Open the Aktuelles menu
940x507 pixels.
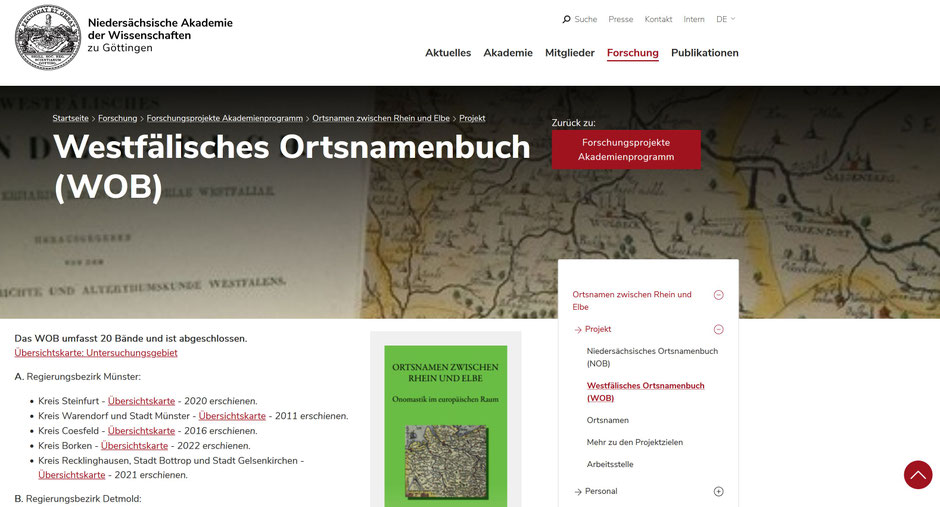[448, 53]
